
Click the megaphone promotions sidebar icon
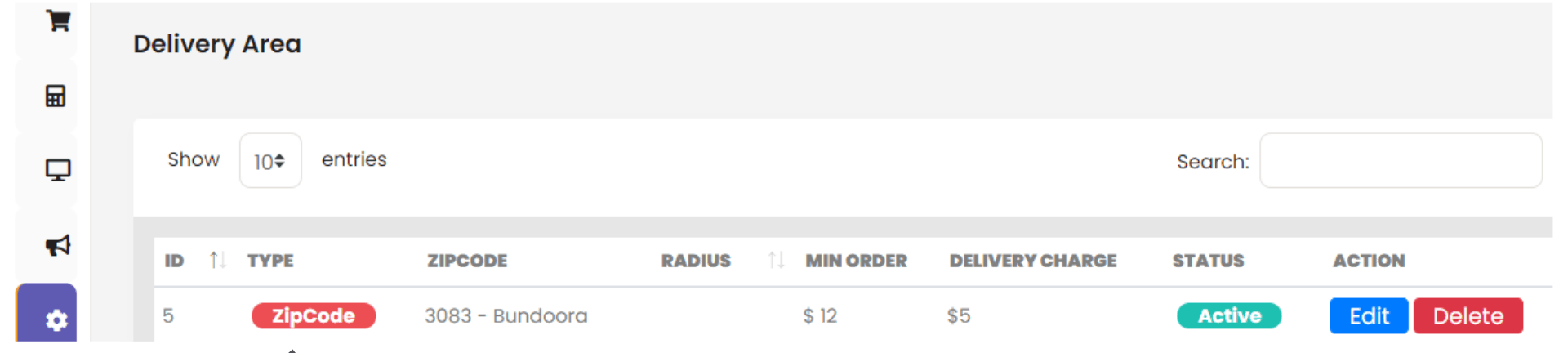(57, 245)
